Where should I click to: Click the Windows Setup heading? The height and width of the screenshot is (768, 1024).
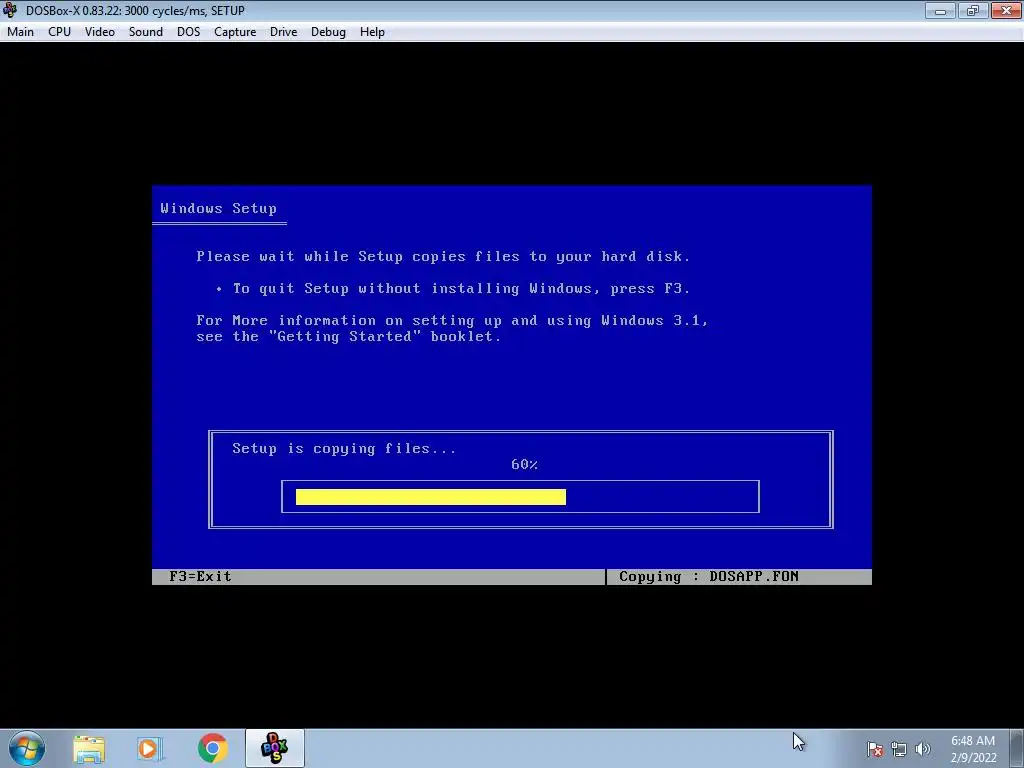point(219,208)
